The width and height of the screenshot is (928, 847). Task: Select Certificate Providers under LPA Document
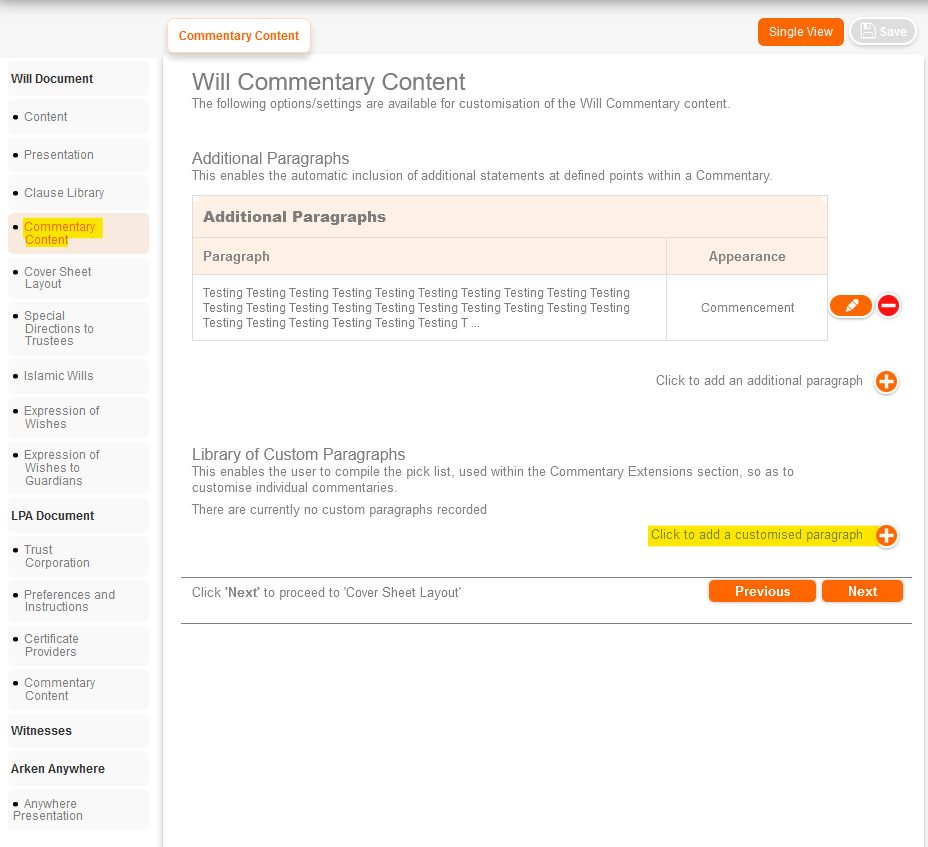[x=51, y=646]
